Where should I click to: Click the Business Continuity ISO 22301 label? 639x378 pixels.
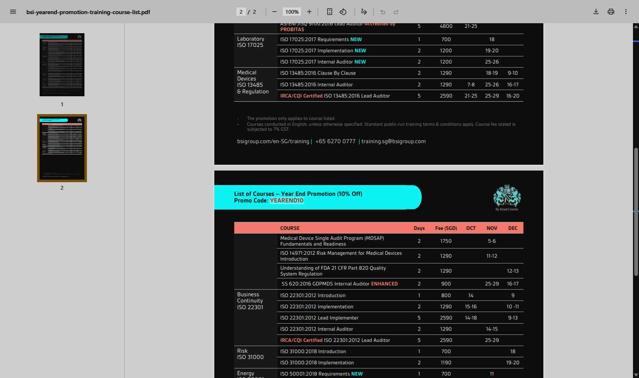click(x=250, y=301)
